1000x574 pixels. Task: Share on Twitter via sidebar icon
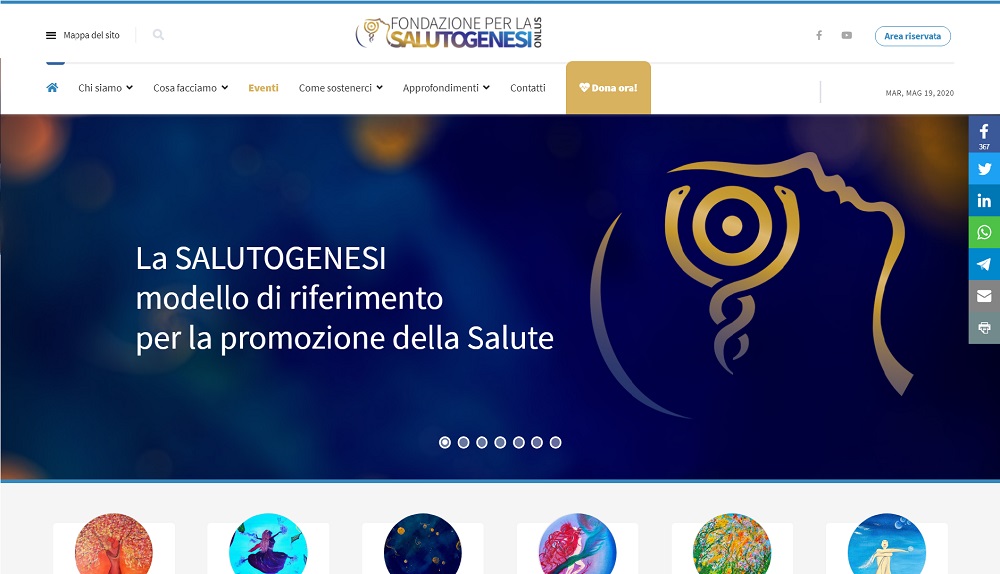click(x=984, y=168)
